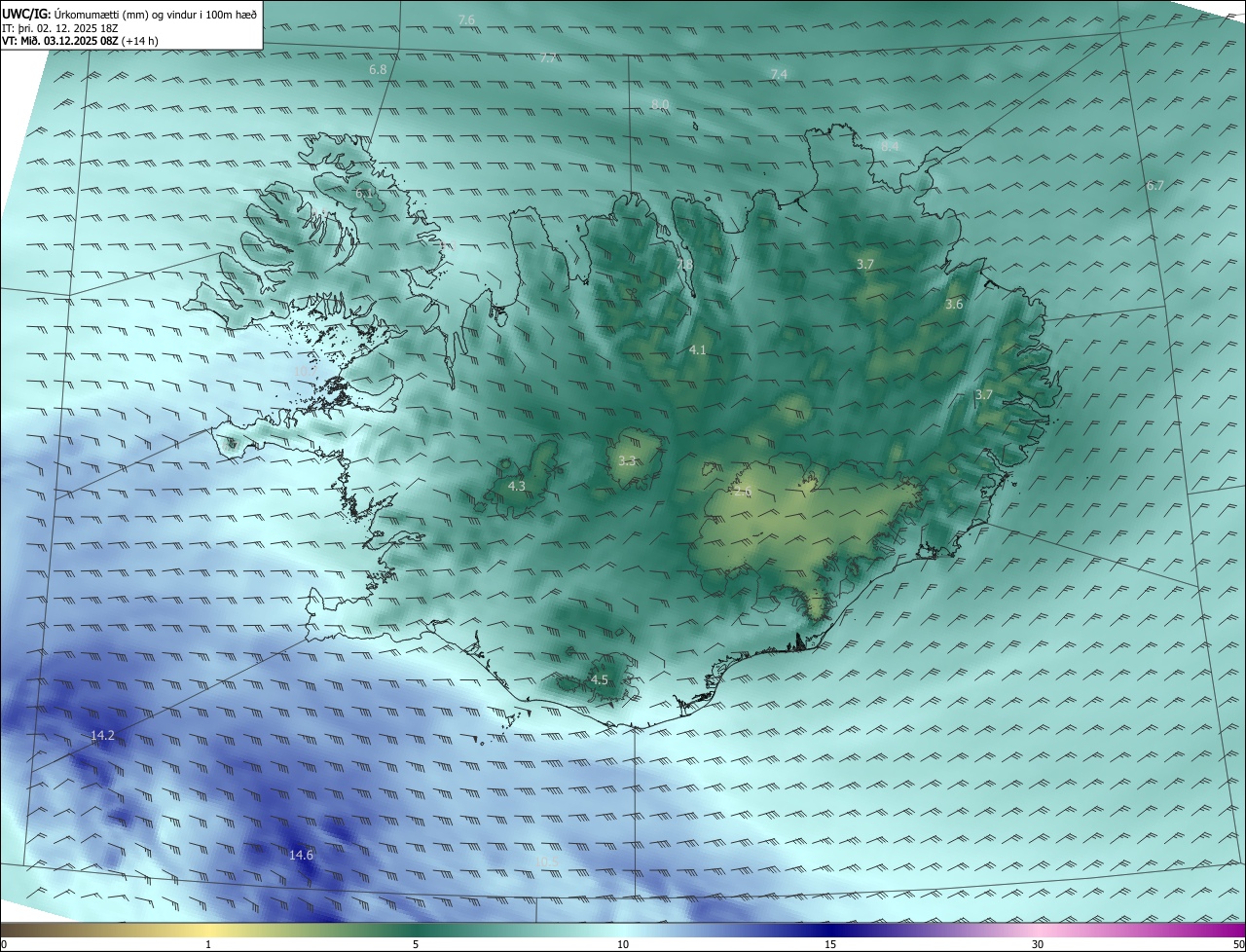Click the 7.6 value label

466,19
